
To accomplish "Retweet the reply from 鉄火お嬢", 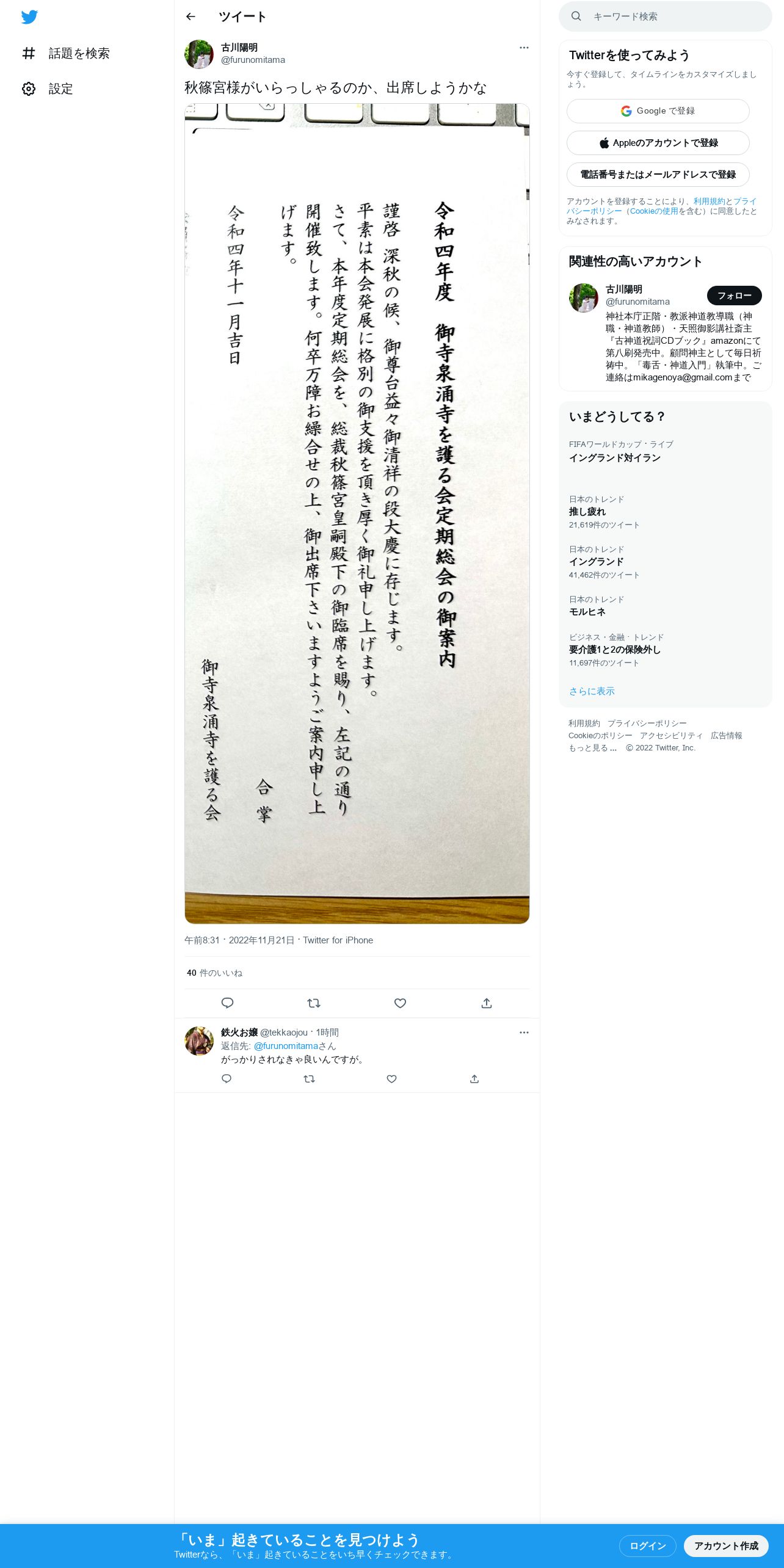I will 309,1079.
